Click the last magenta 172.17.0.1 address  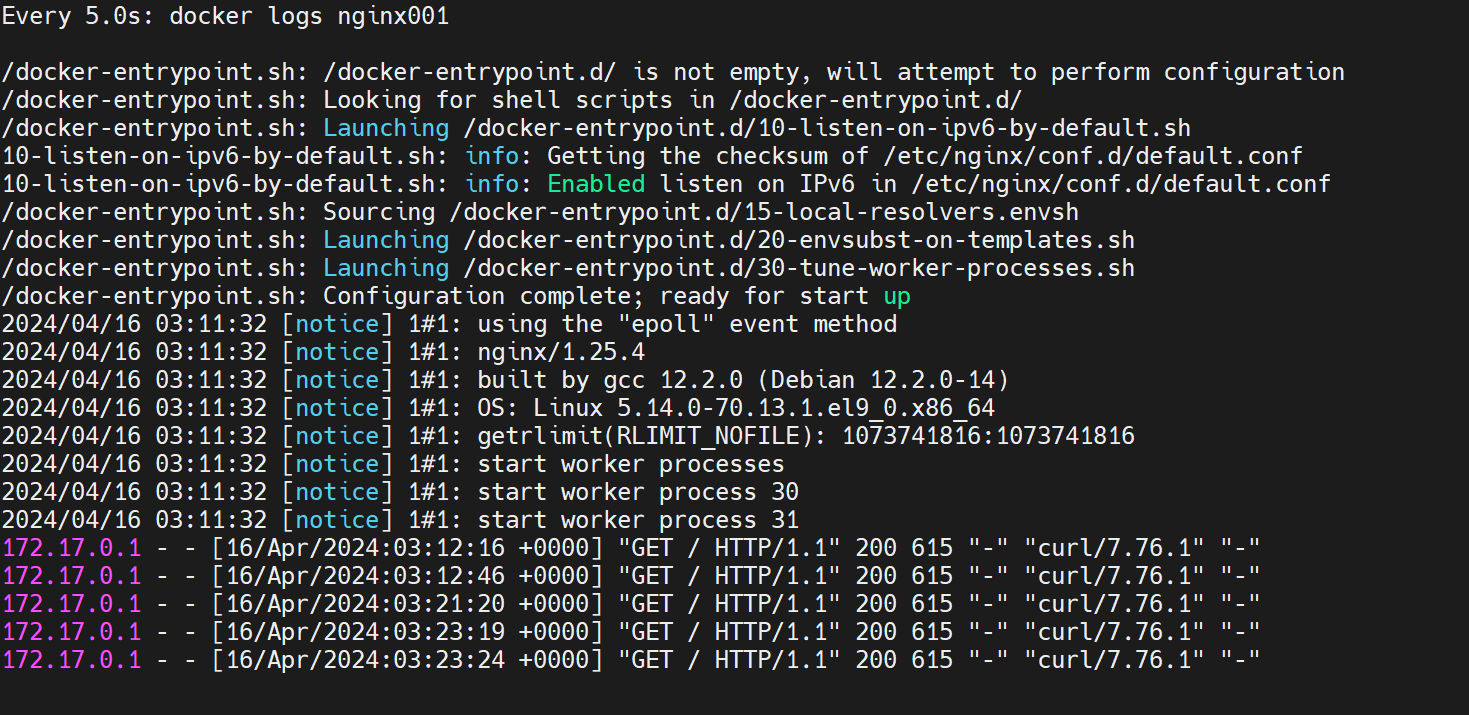[71, 660]
